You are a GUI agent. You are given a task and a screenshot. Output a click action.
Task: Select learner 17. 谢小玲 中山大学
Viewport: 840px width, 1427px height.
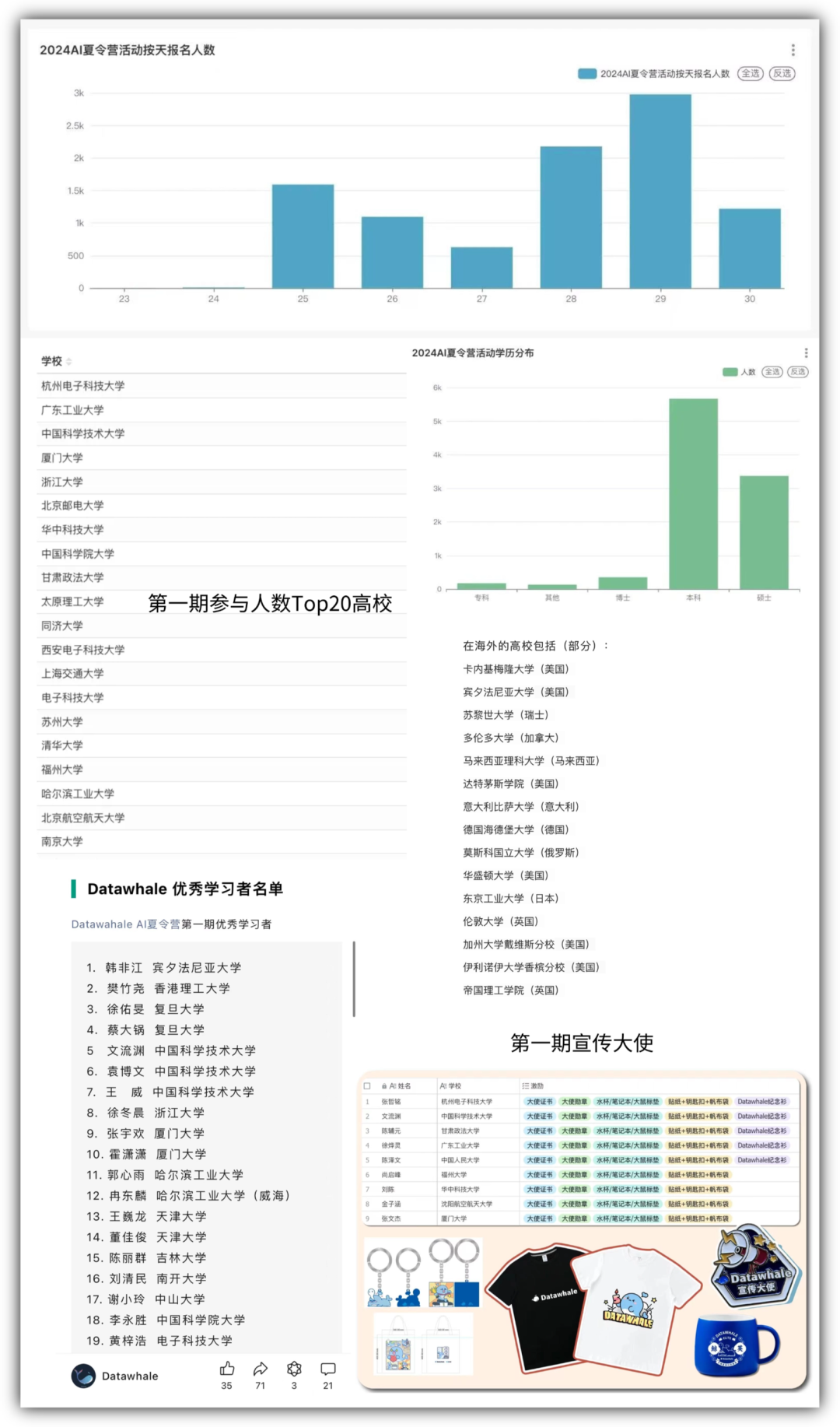point(145,1299)
